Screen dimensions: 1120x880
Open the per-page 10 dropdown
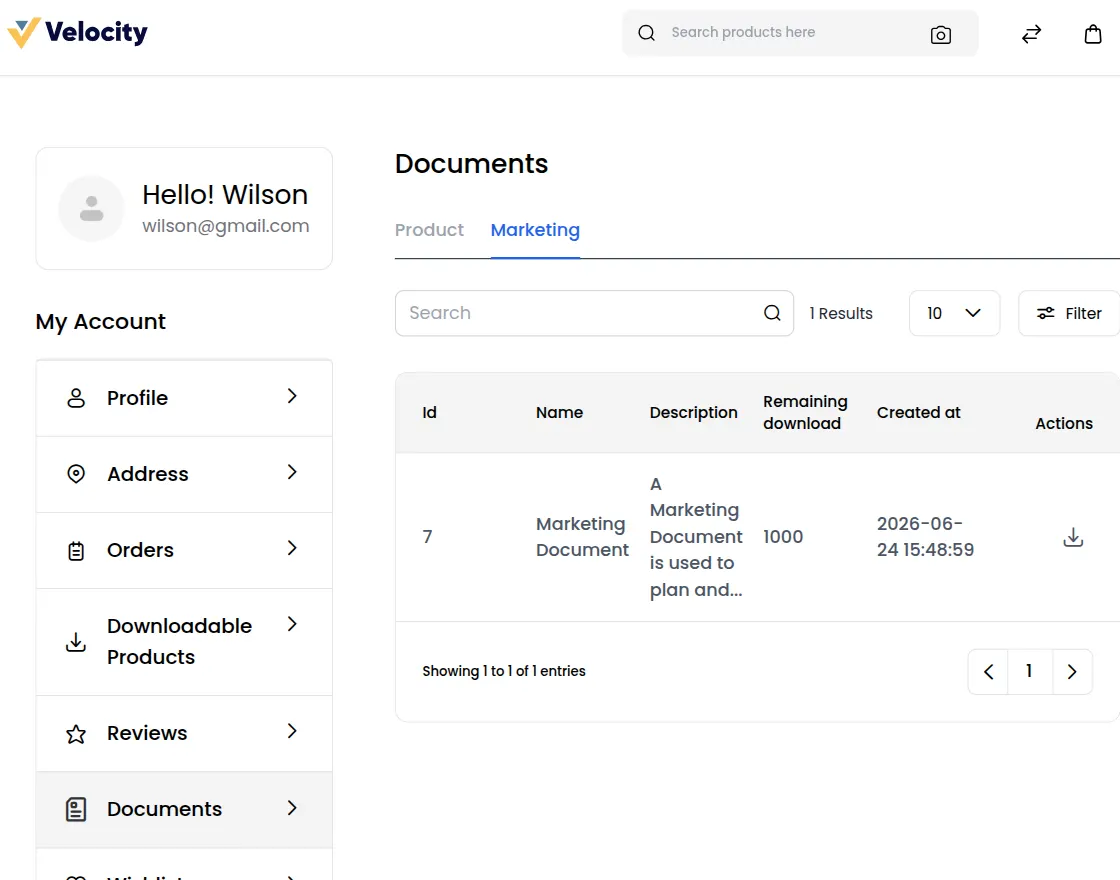click(x=954, y=313)
